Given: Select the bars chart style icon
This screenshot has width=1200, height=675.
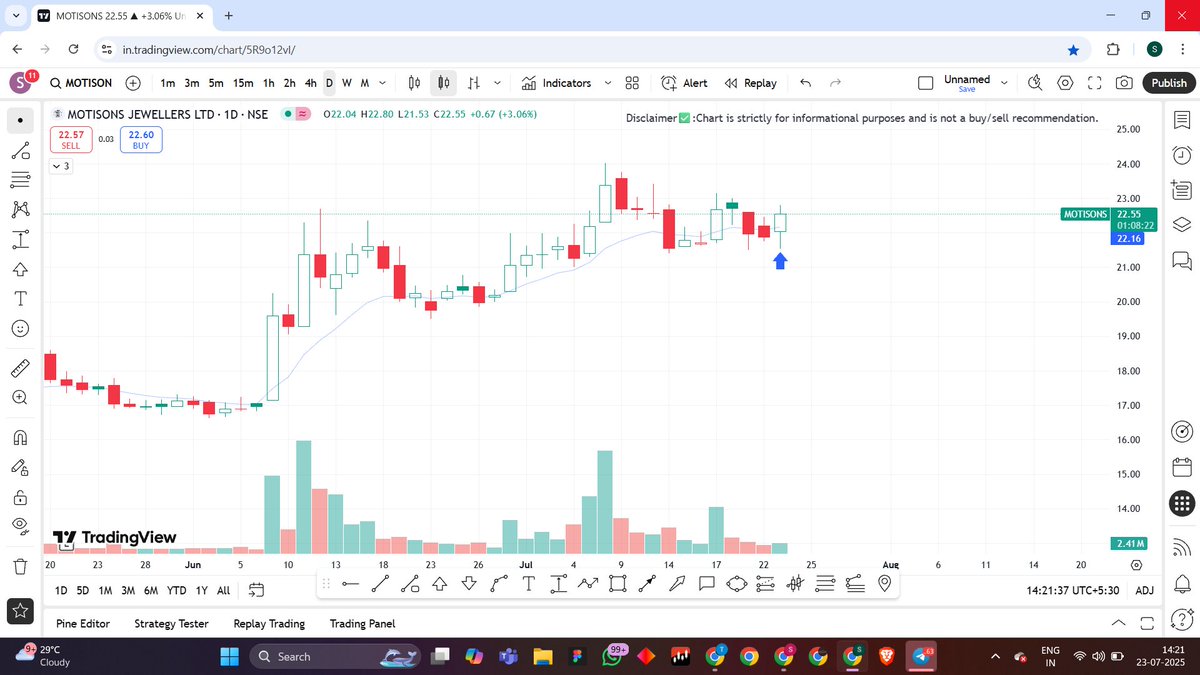Looking at the screenshot, I should coord(474,83).
